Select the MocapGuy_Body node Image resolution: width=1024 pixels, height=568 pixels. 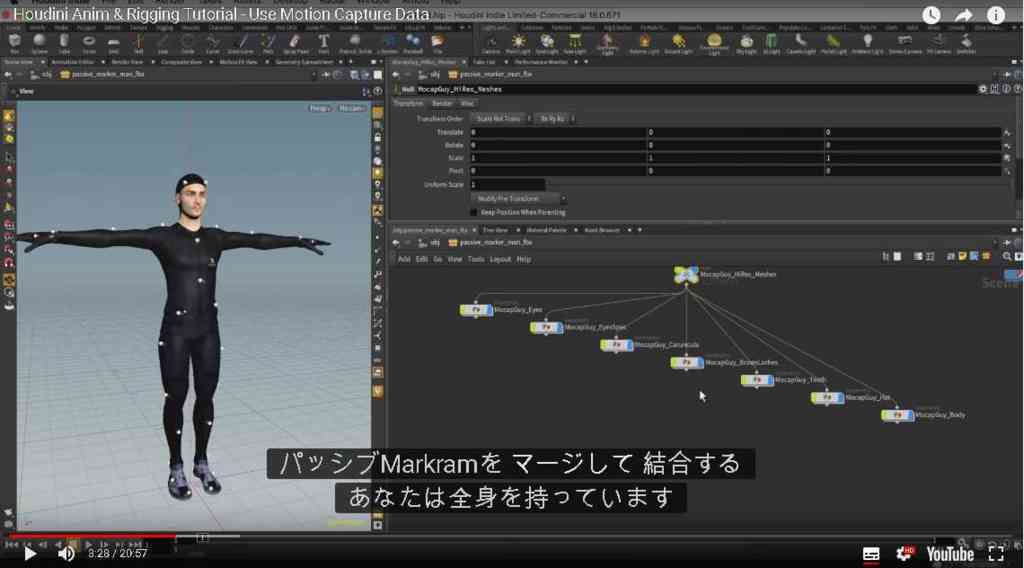[x=897, y=415]
